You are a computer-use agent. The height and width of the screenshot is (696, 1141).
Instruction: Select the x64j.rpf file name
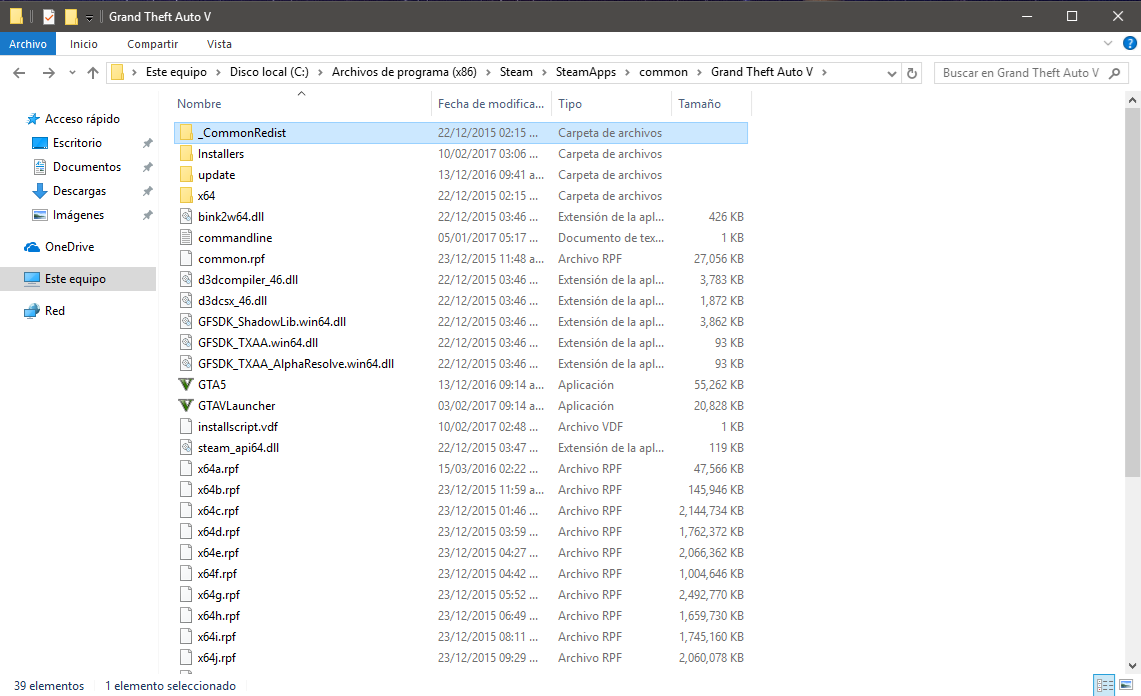tap(217, 658)
